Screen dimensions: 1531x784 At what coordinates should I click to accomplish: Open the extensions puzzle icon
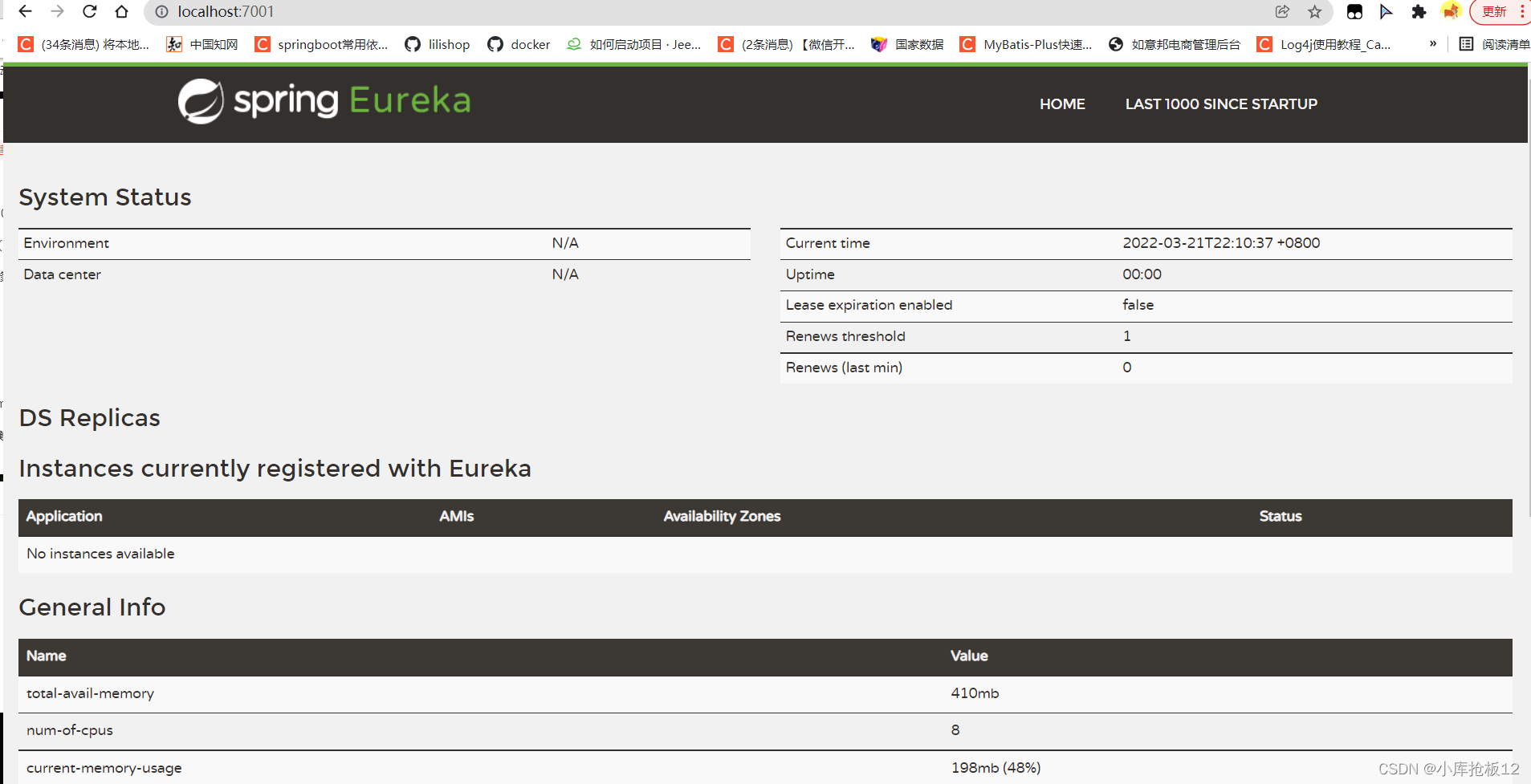[1419, 11]
